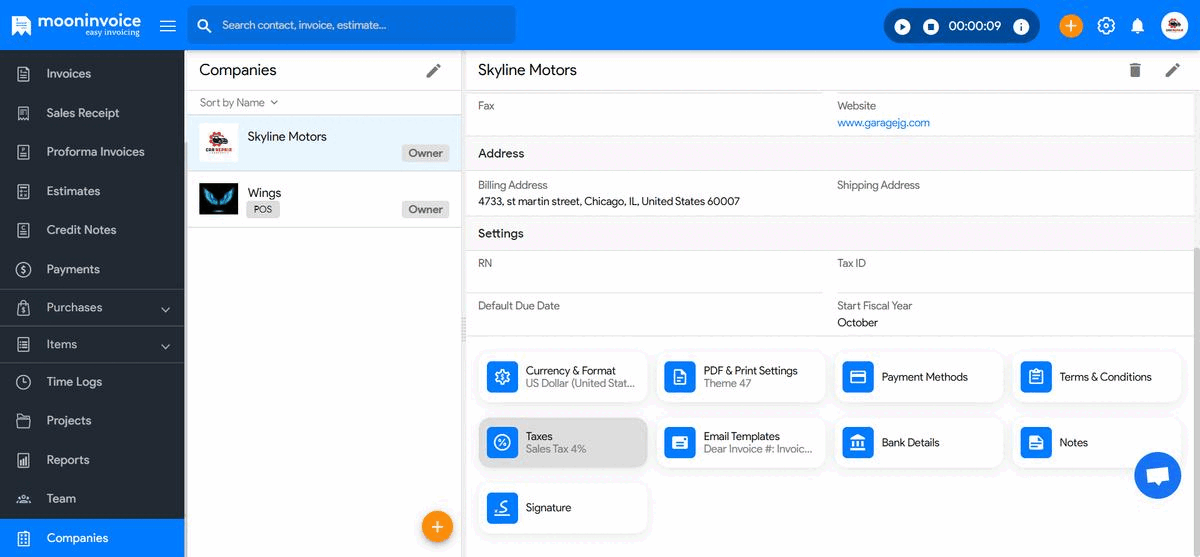
Task: Go to Payments in sidebar
Action: click(x=92, y=269)
